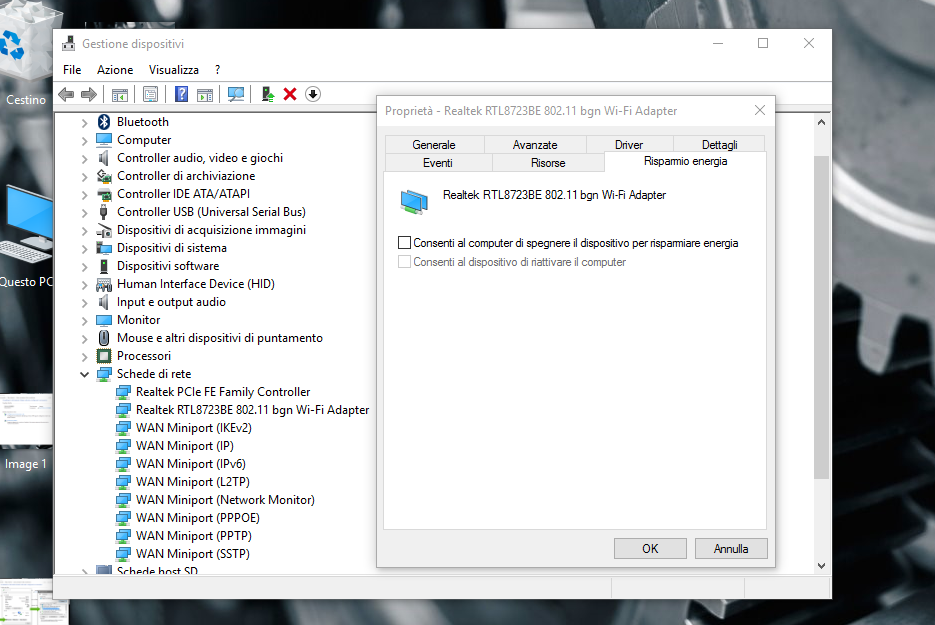Screen dimensions: 935x625
Task: Click the Bluetooth category icon
Action: point(104,122)
